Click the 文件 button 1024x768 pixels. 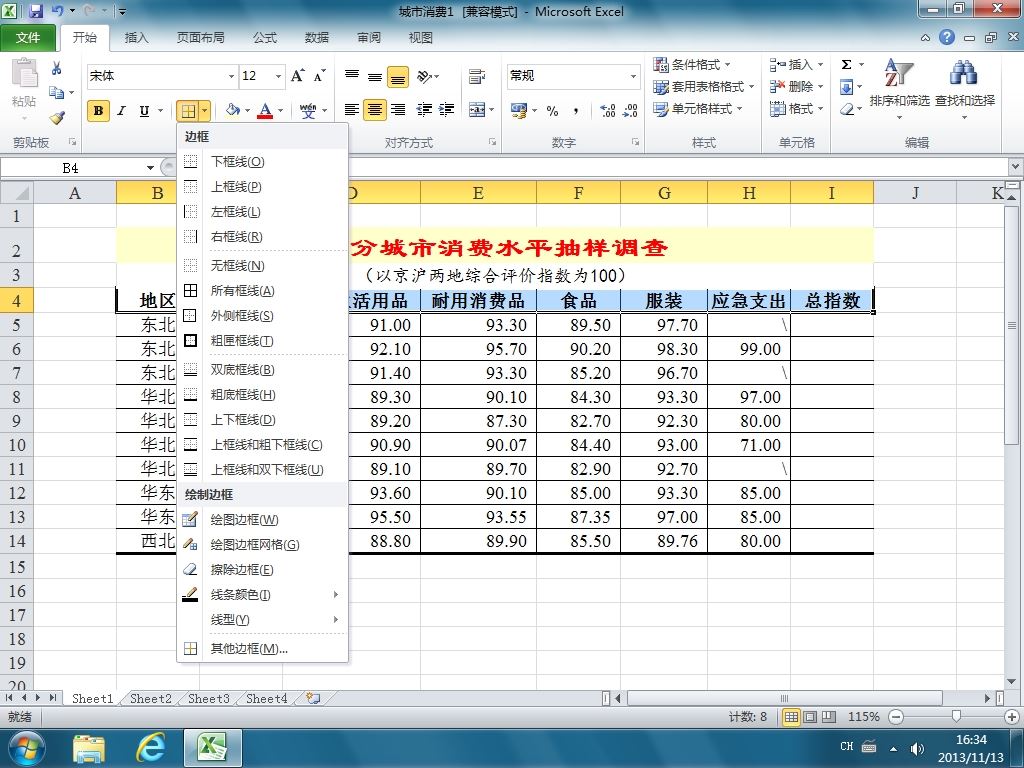pos(28,37)
